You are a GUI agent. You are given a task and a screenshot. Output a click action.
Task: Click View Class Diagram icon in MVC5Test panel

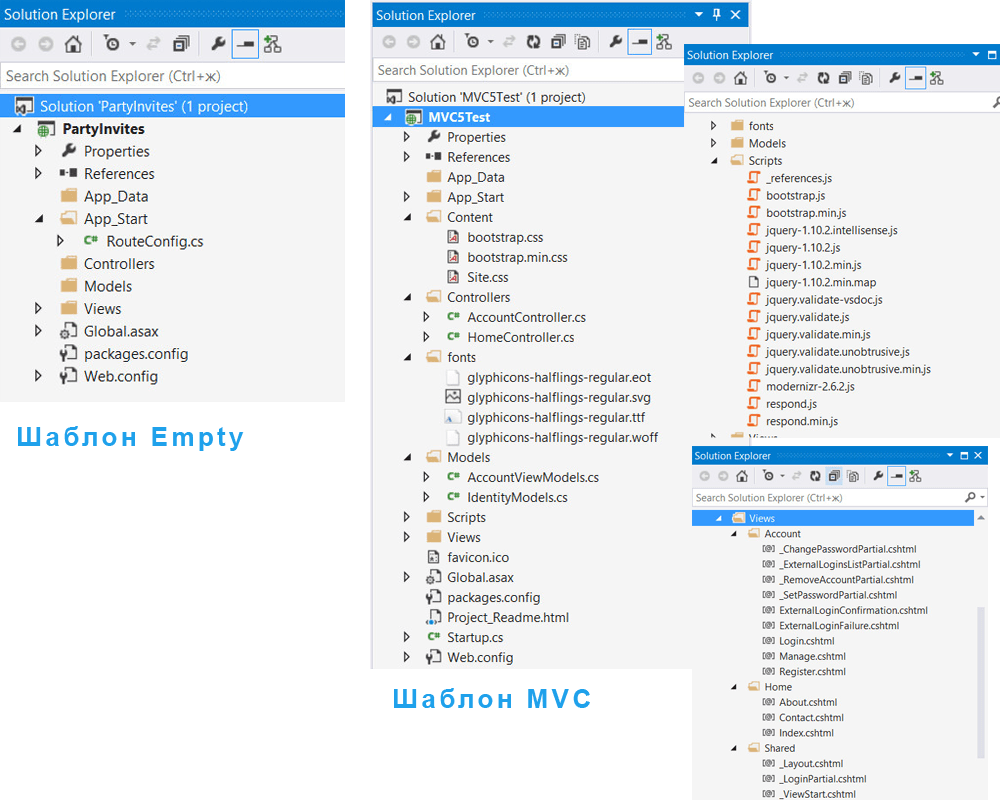[x=664, y=42]
